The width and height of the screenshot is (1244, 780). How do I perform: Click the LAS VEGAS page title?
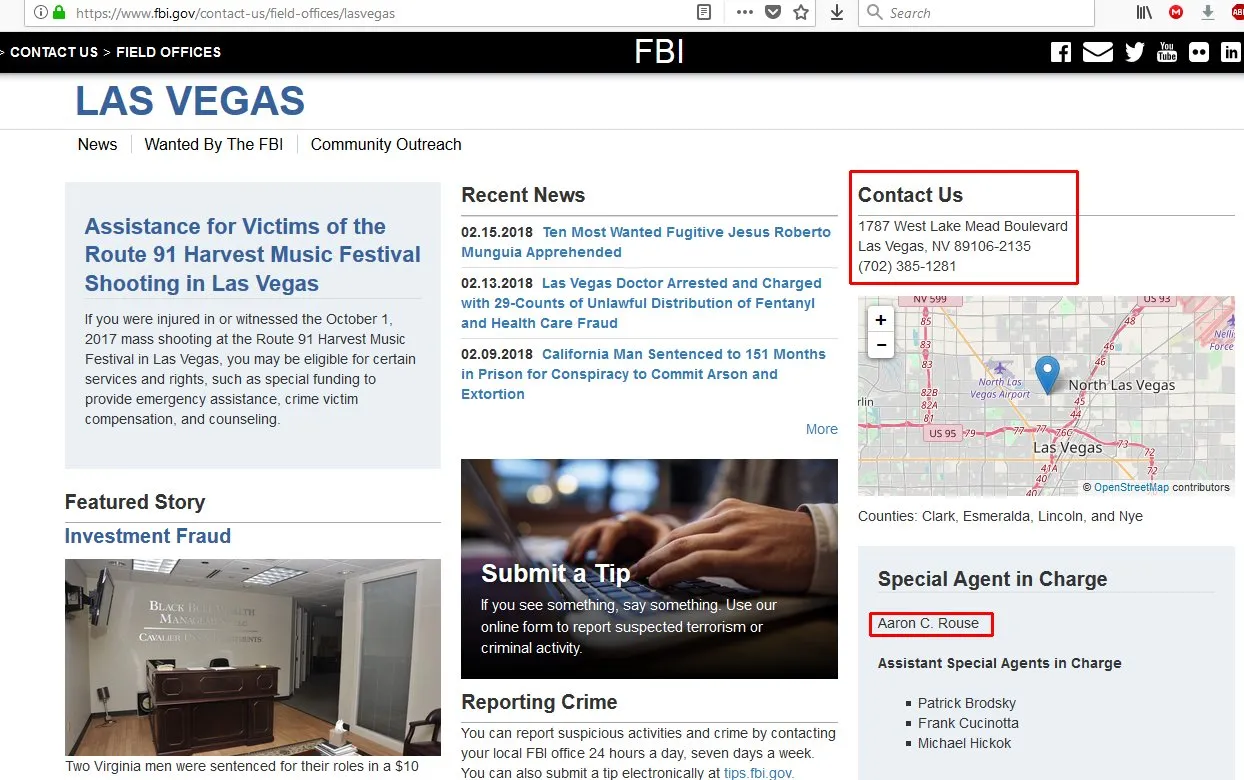(x=190, y=101)
